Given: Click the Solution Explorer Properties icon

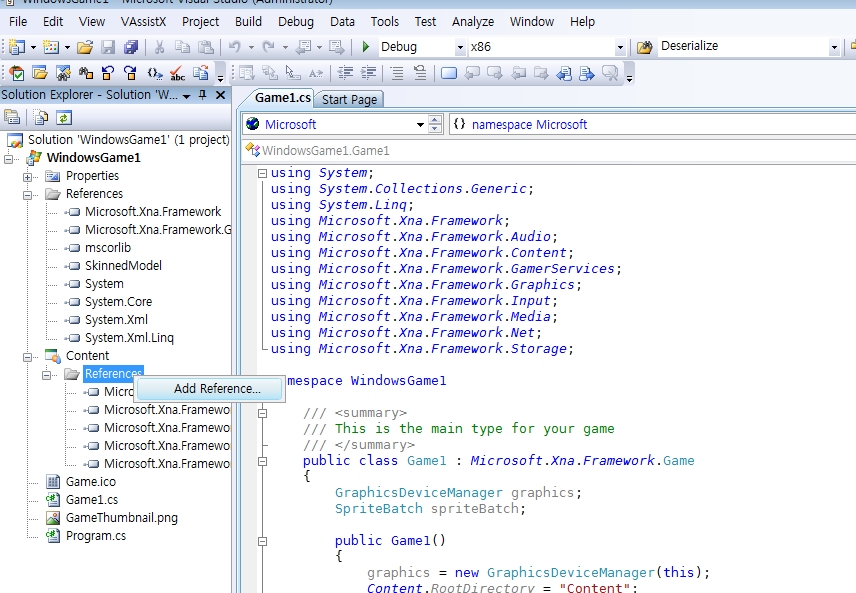Looking at the screenshot, I should coord(12,117).
